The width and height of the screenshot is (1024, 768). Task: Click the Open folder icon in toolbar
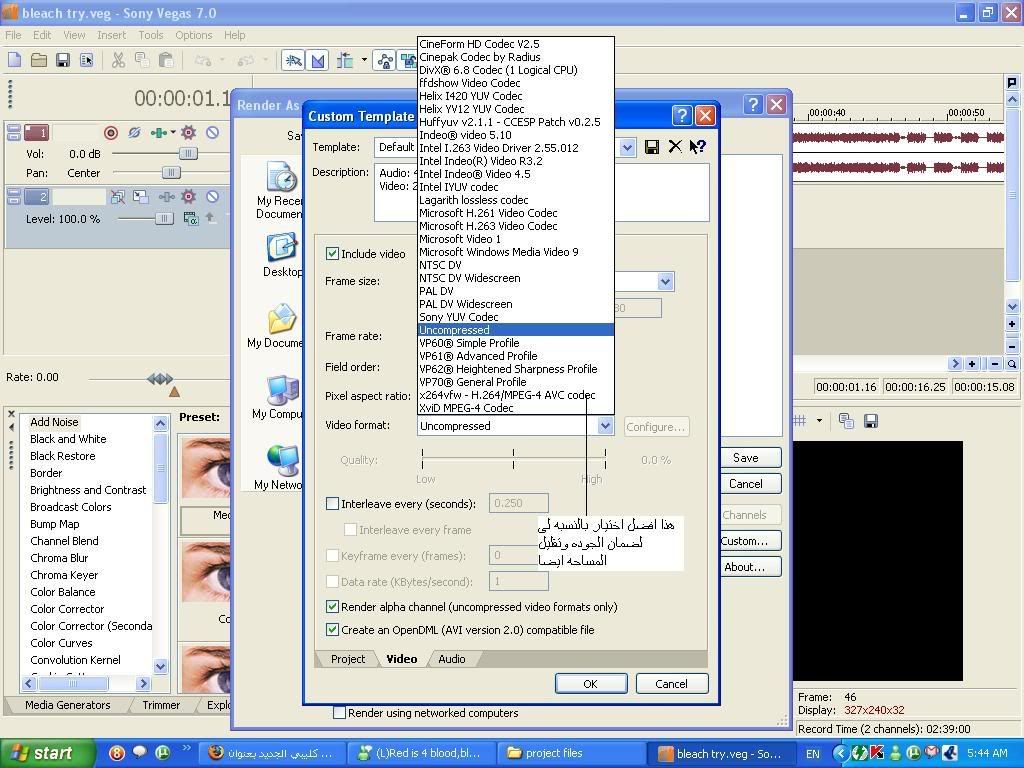point(38,60)
